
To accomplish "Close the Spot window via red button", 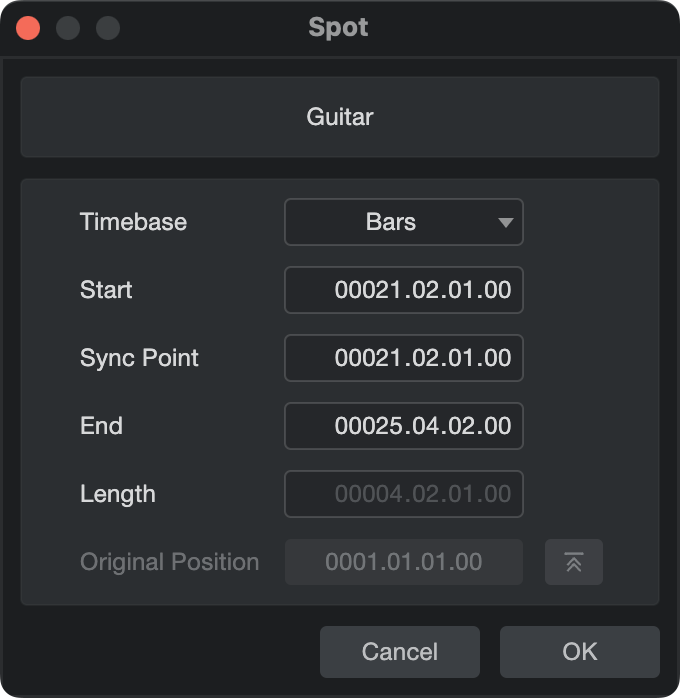I will 28,28.
